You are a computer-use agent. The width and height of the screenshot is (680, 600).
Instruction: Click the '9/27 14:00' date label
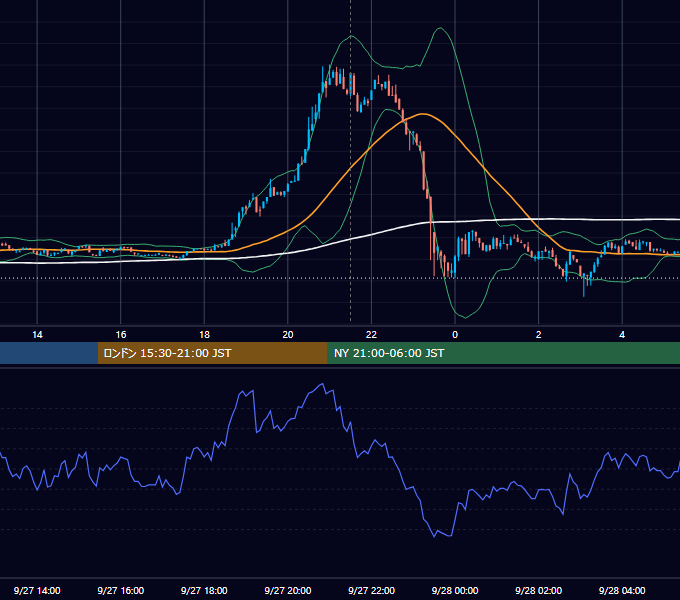[37, 590]
